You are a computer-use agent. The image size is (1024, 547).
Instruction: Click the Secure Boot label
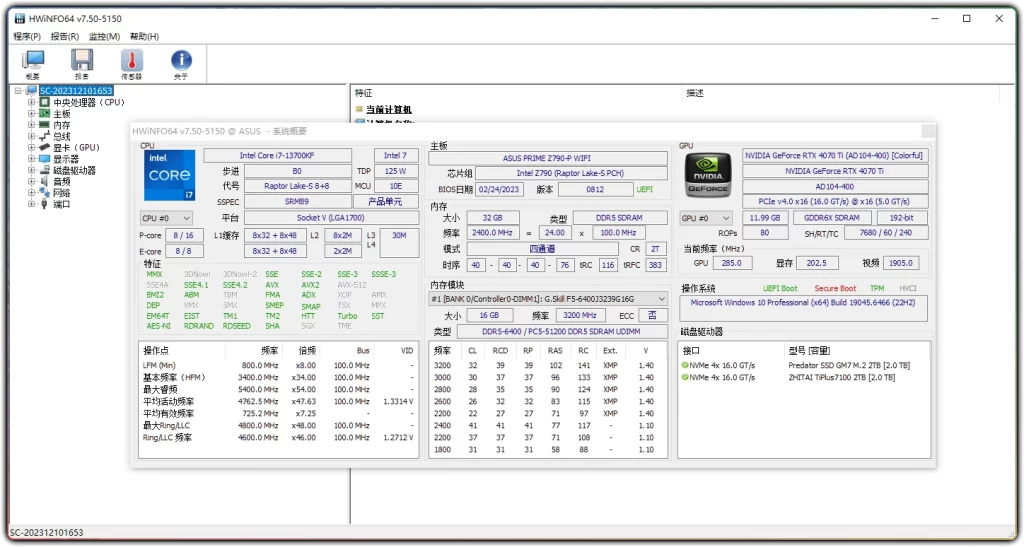(835, 289)
